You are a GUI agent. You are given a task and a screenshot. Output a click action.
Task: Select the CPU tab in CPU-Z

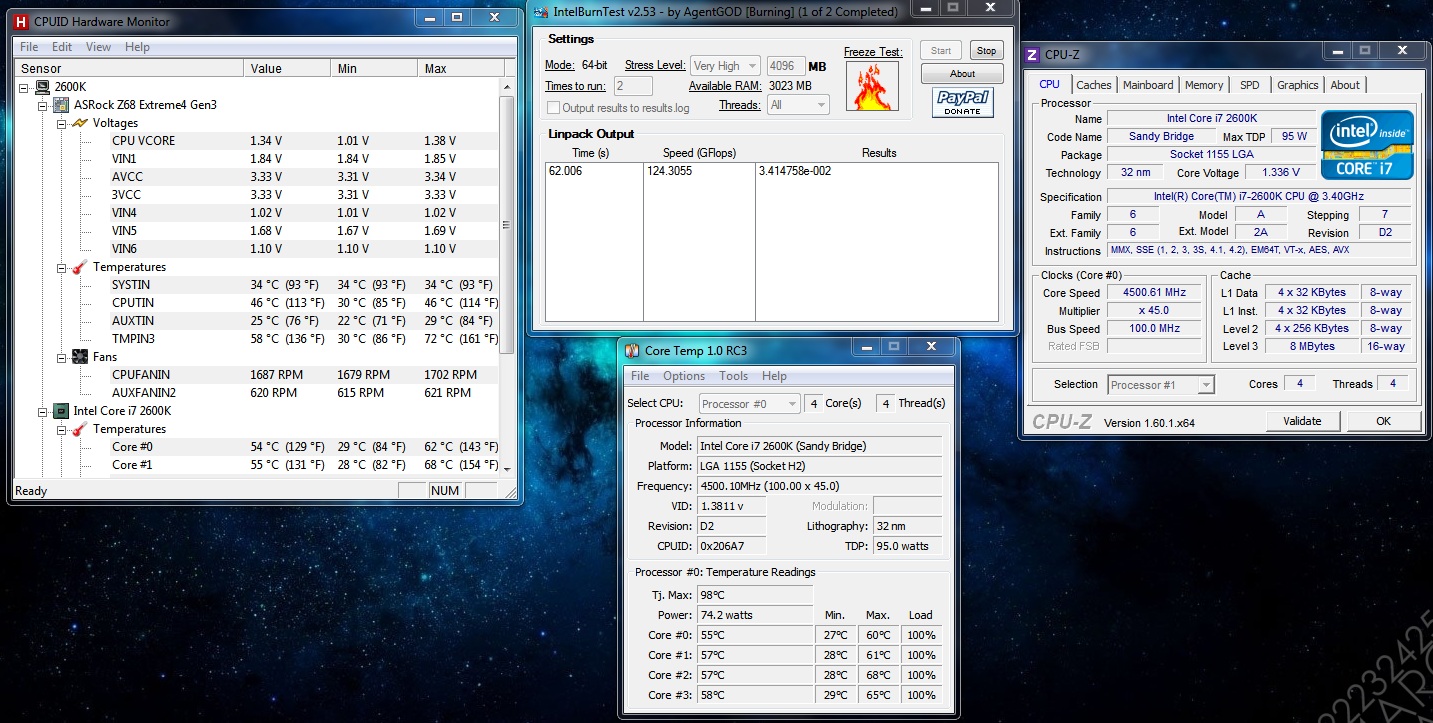1049,85
